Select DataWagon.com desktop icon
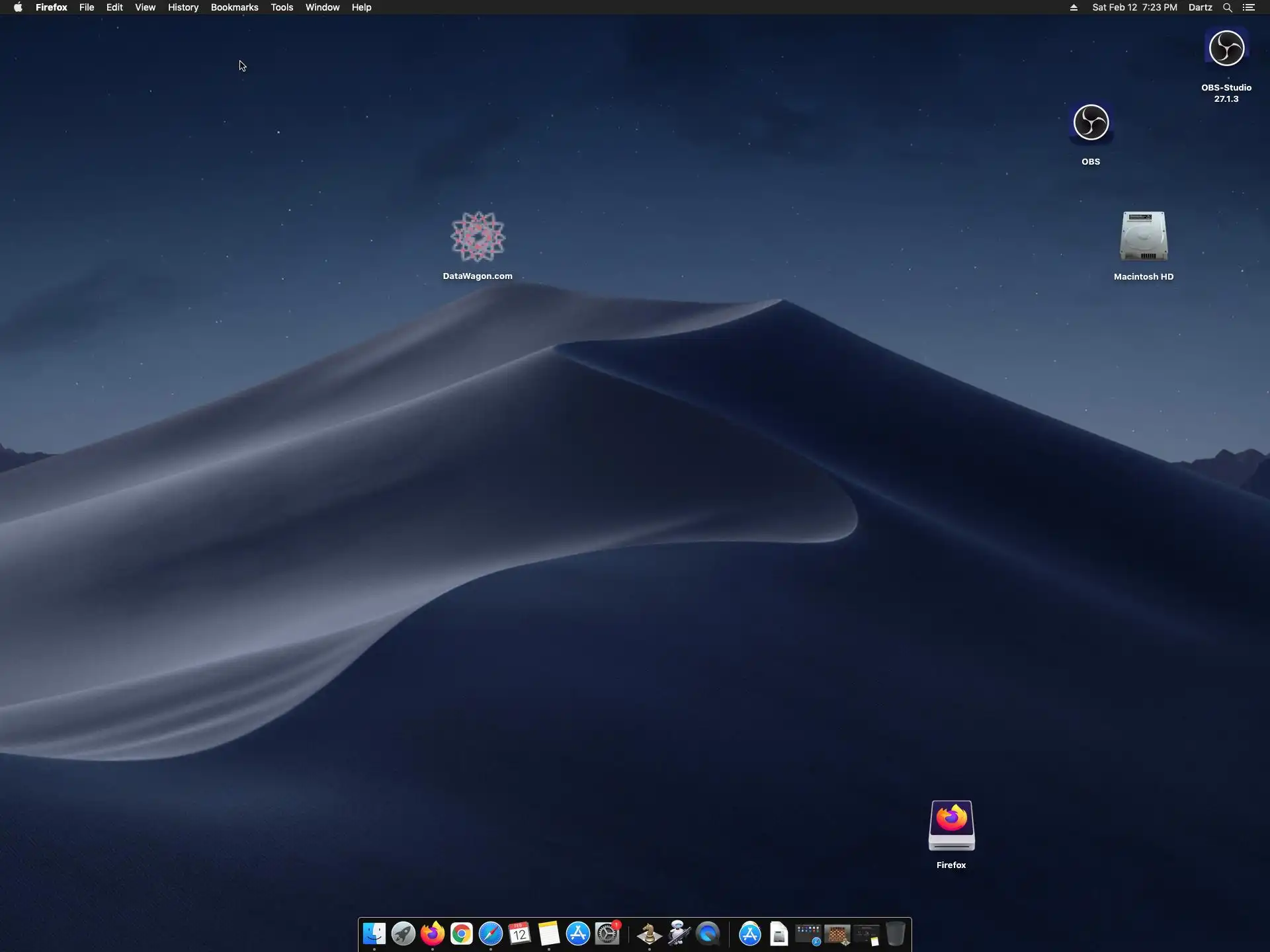Image resolution: width=1270 pixels, height=952 pixels. click(478, 237)
